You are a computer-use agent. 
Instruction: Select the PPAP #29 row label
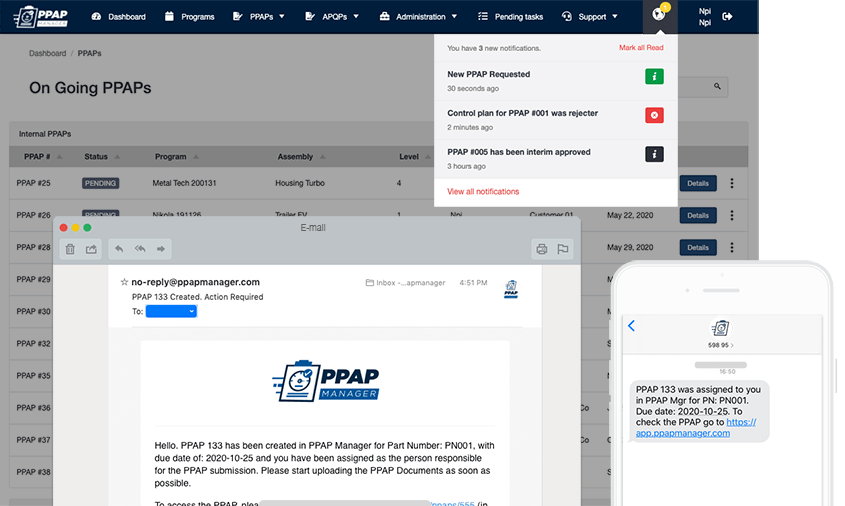click(33, 279)
